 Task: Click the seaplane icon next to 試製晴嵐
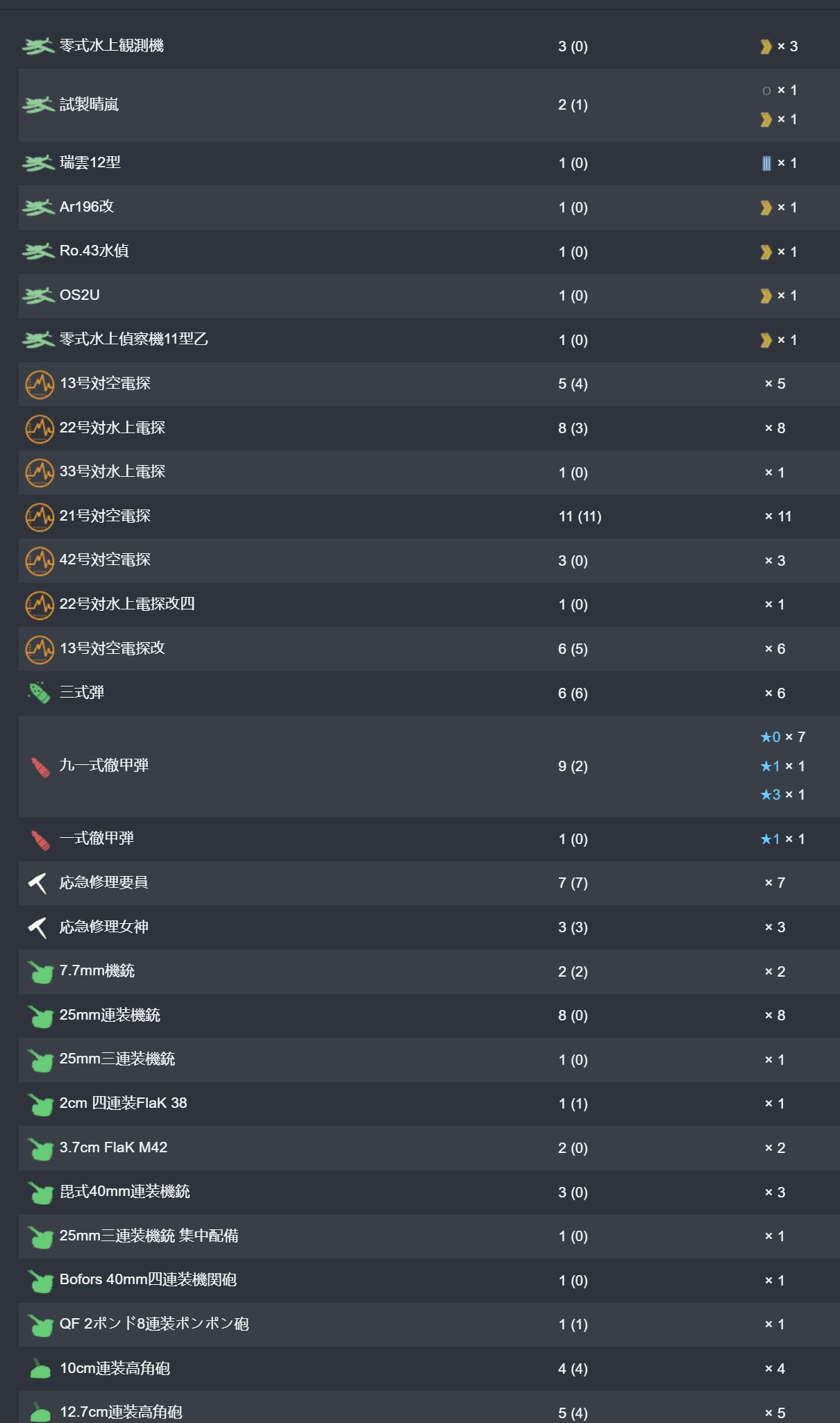(x=38, y=105)
